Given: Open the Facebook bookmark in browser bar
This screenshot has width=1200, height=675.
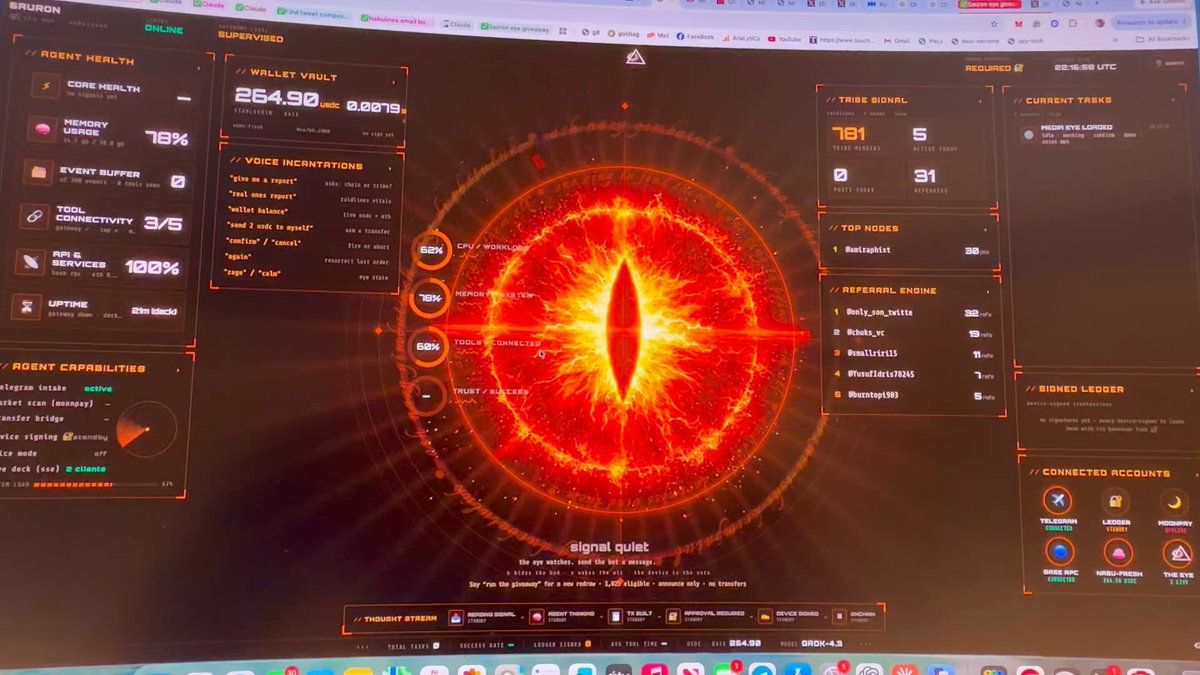Looking at the screenshot, I should 696,37.
